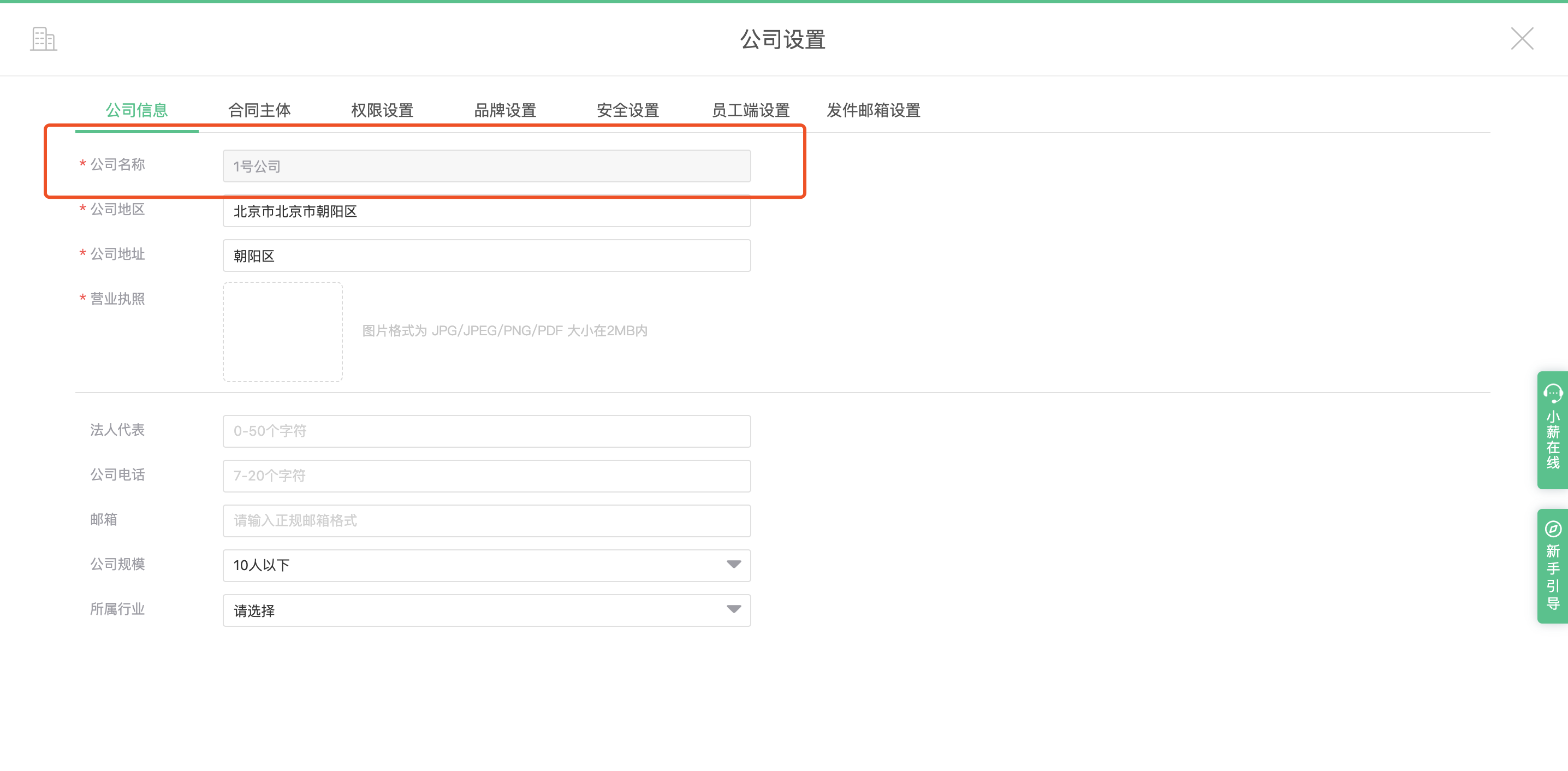Click the 法人代表 label
This screenshot has width=1568, height=771.
click(117, 430)
